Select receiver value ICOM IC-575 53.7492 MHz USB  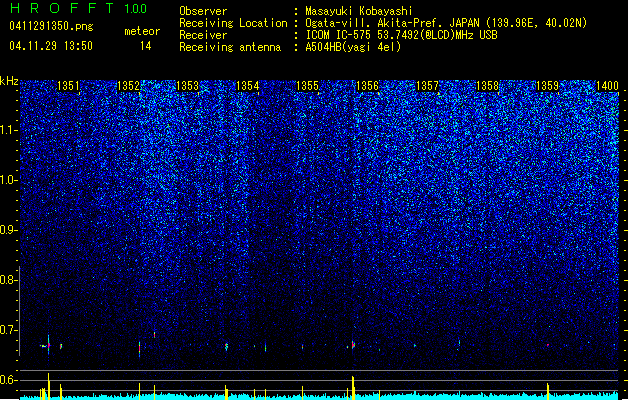point(402,35)
